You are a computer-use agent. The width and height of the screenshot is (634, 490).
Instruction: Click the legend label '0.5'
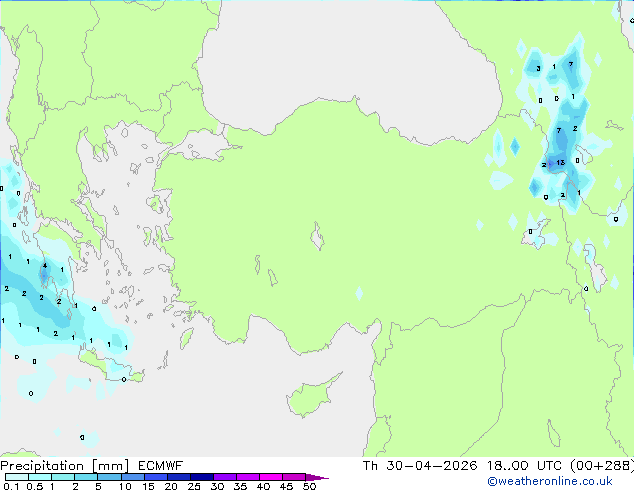coord(35,486)
